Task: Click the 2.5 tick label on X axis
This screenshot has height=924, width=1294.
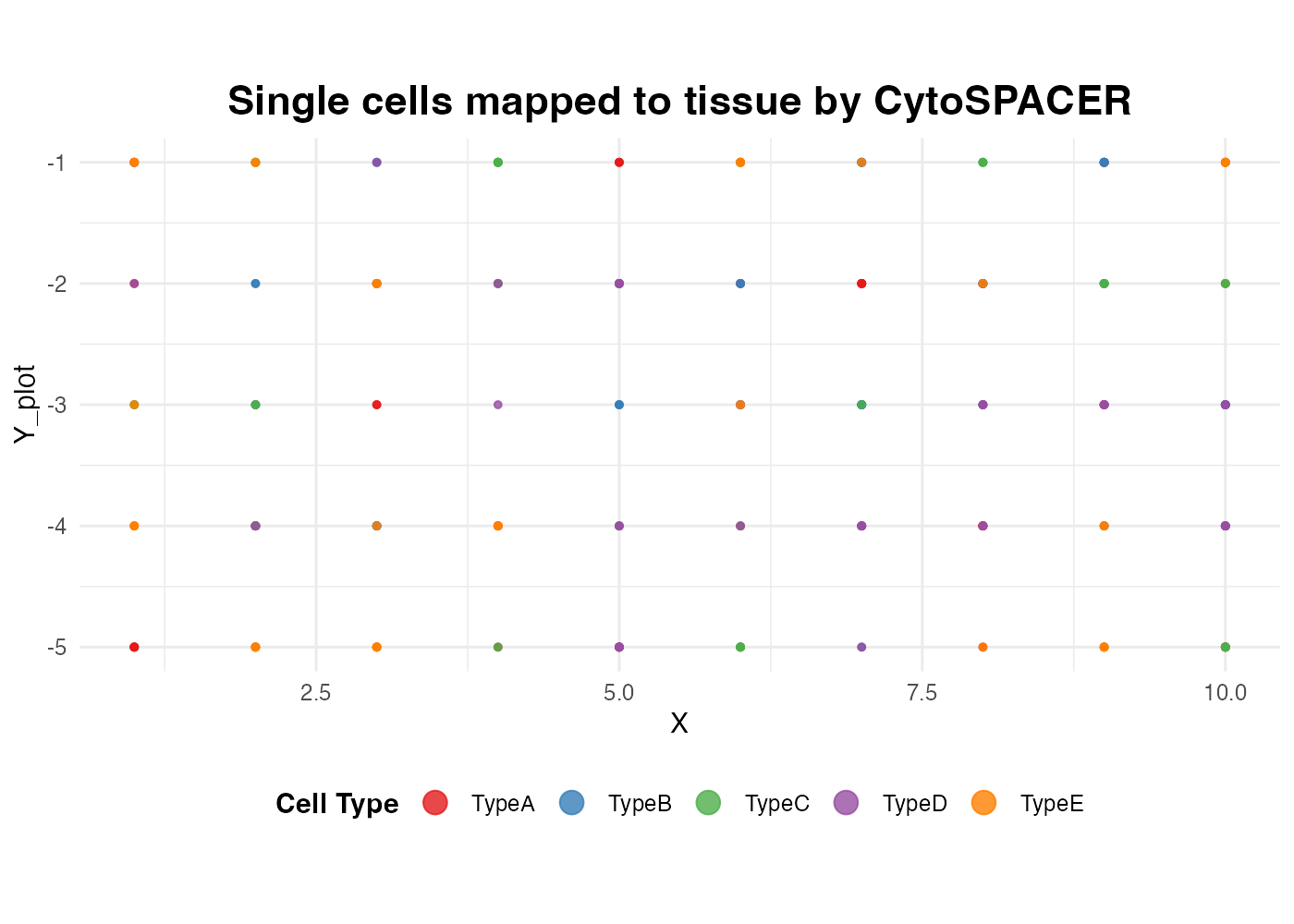Action: (316, 693)
